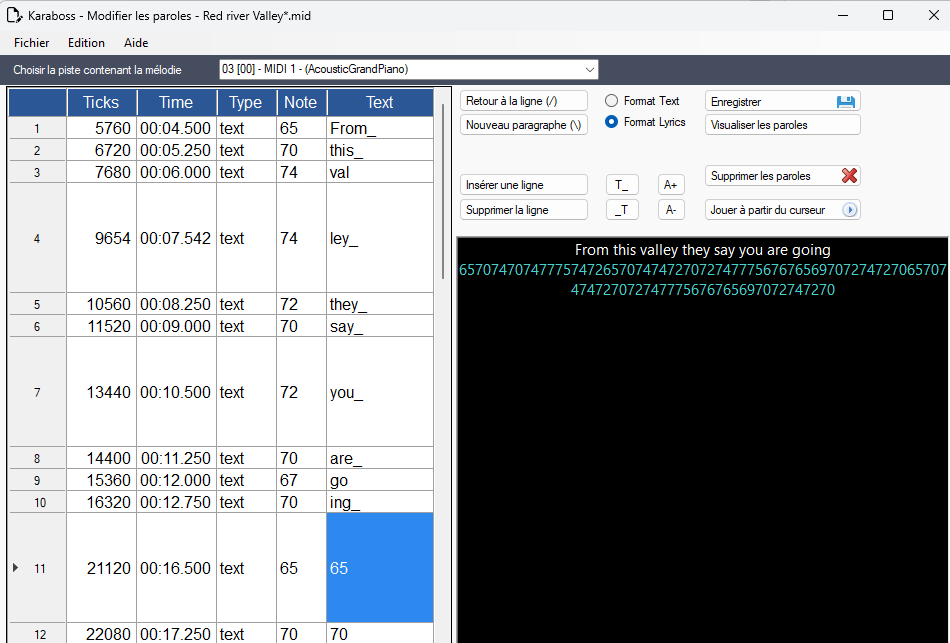Click Retour à la ligne (/) button

pyautogui.click(x=523, y=101)
